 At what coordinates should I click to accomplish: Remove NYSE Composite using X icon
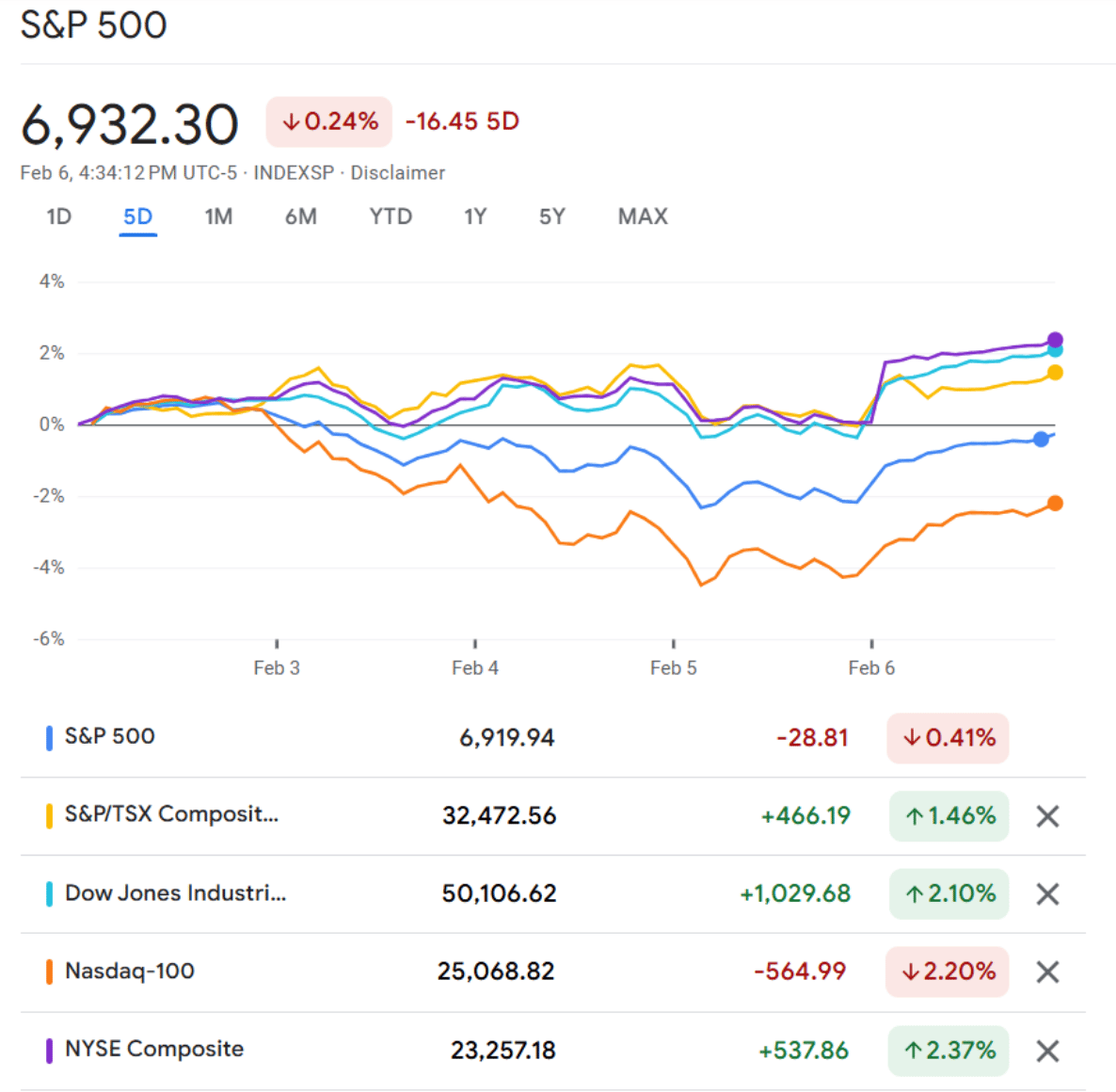(x=1047, y=1051)
